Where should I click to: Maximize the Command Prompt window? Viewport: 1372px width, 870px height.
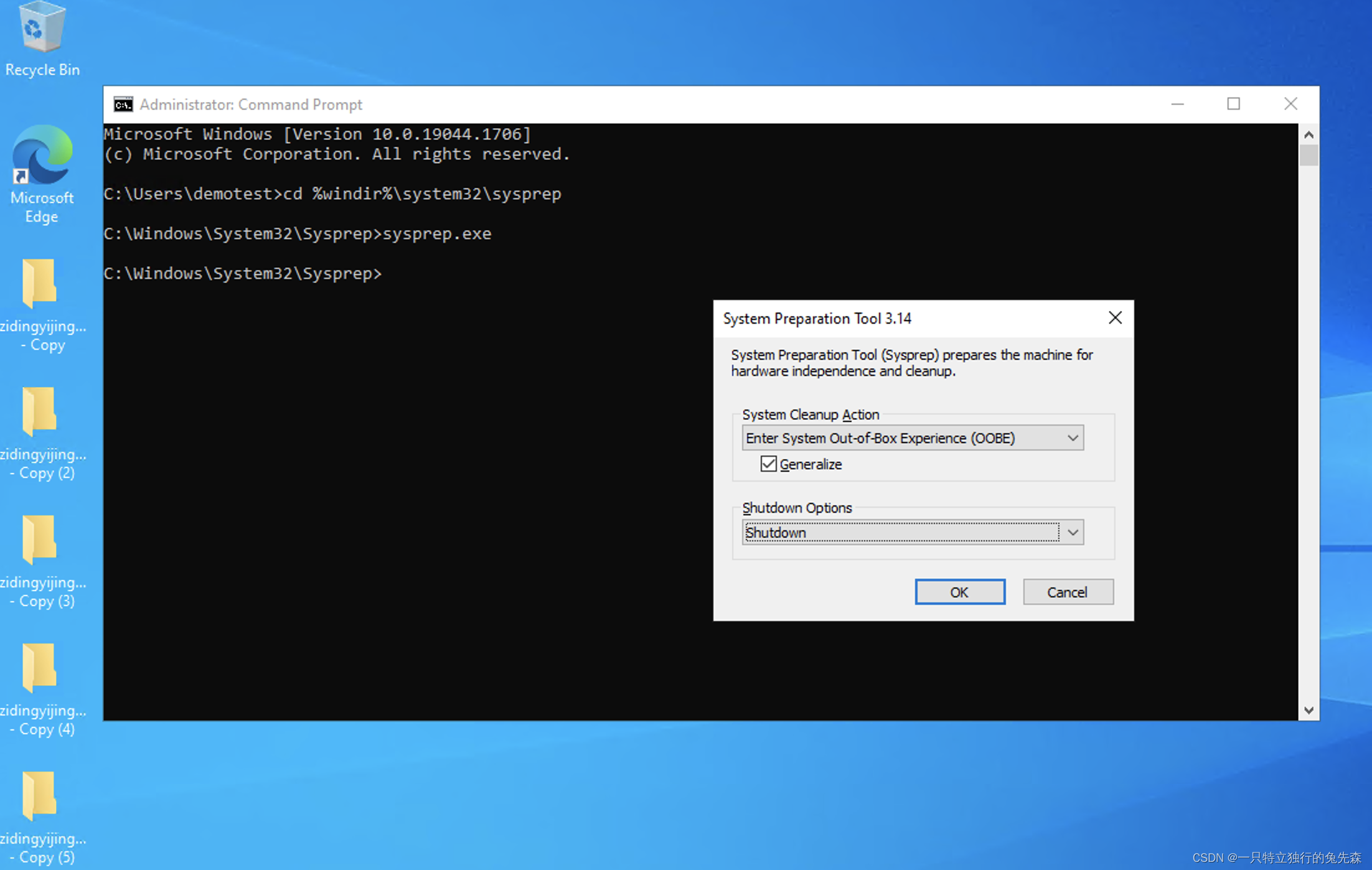click(1233, 104)
